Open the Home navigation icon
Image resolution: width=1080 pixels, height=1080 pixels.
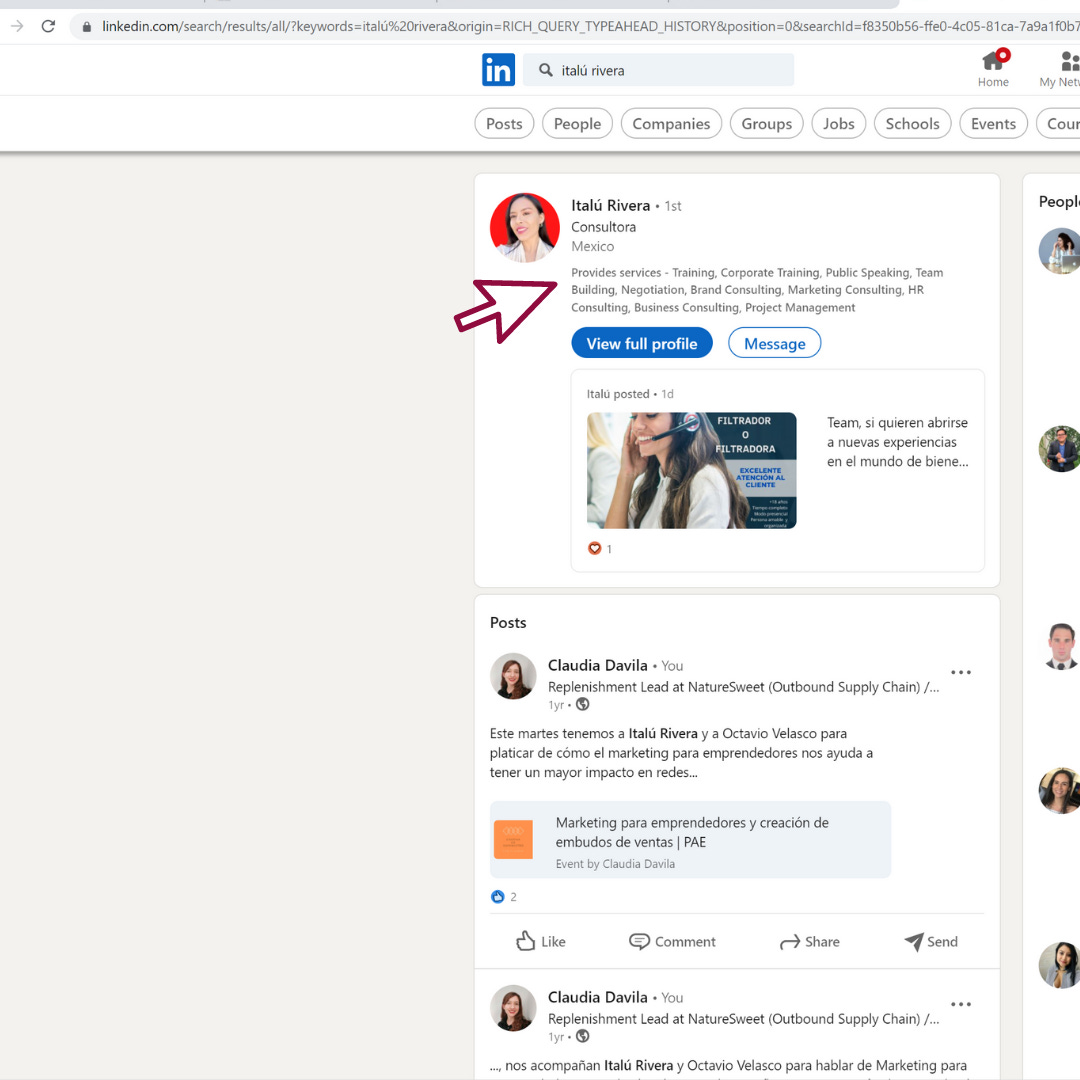(993, 69)
